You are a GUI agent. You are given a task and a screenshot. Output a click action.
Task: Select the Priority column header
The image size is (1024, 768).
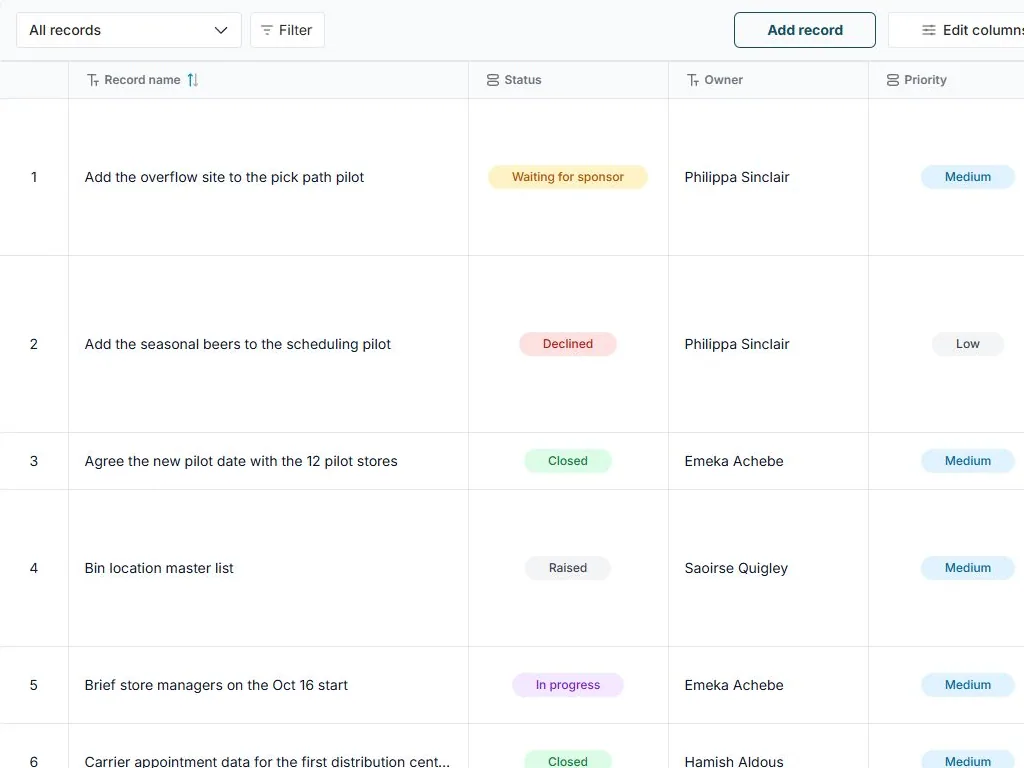click(x=946, y=80)
